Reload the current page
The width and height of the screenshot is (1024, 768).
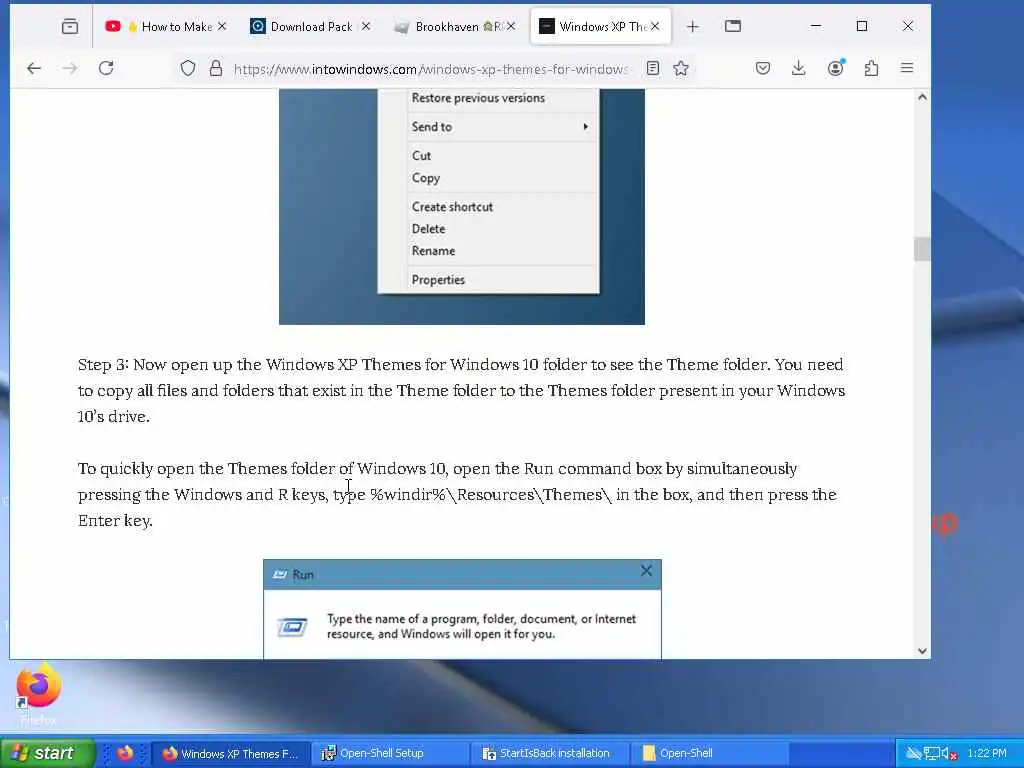106,68
